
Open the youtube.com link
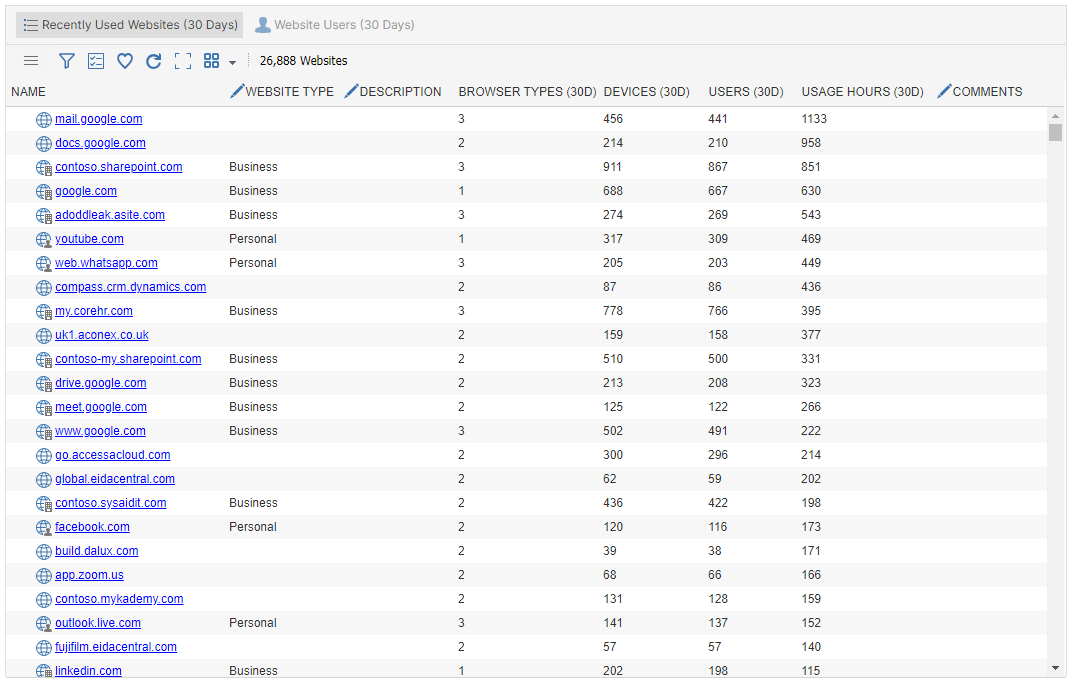click(x=90, y=239)
